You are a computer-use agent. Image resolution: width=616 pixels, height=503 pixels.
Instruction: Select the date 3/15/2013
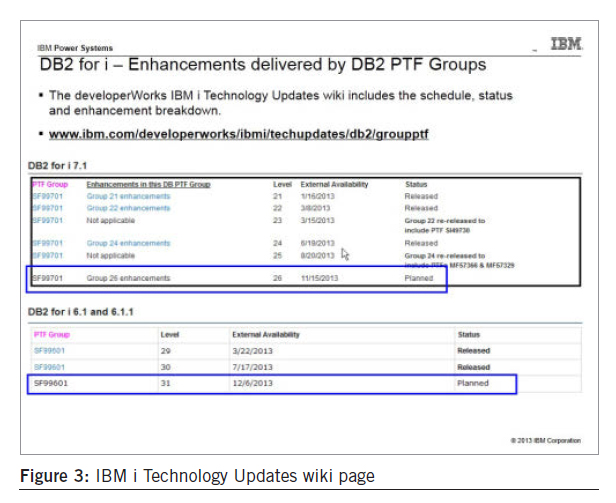317,220
